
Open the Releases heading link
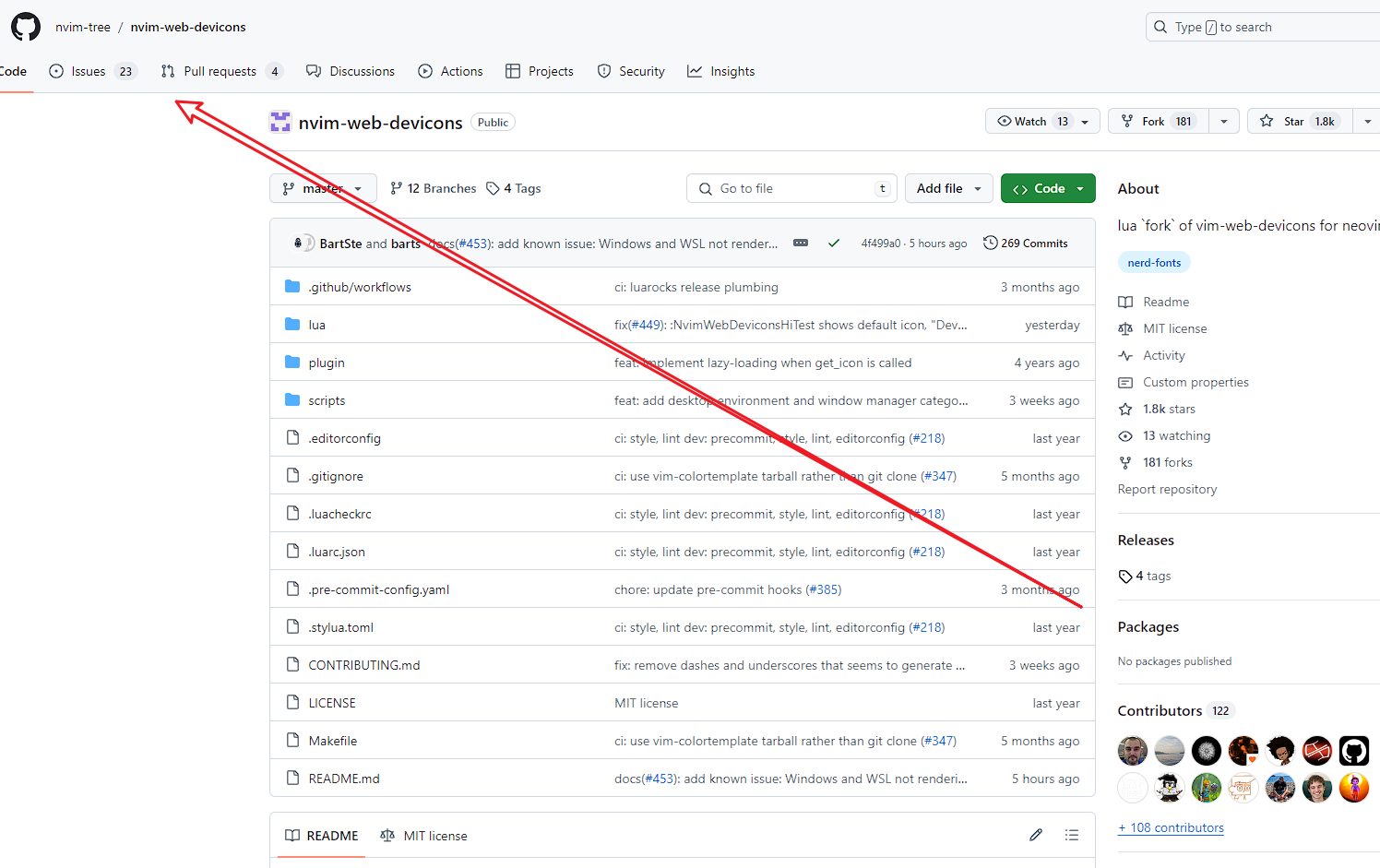coord(1146,541)
